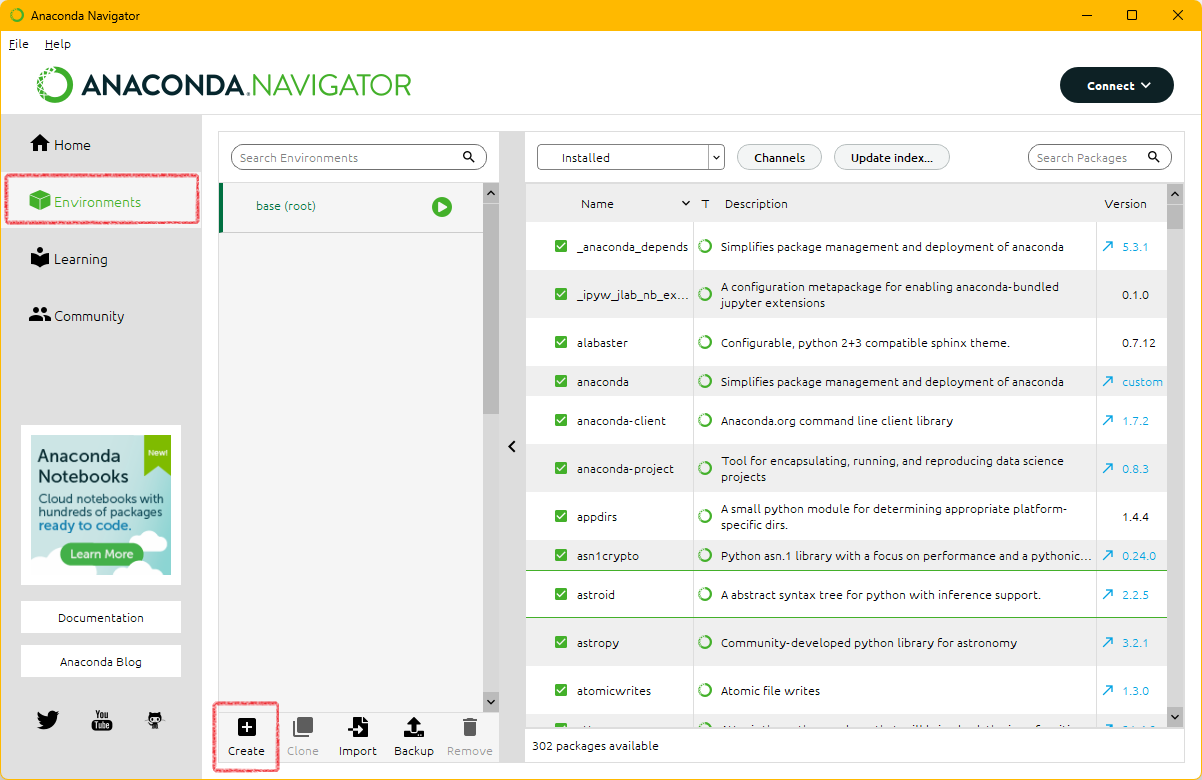The image size is (1202, 780).
Task: Go to the Home tab
Action: pyautogui.click(x=101, y=144)
